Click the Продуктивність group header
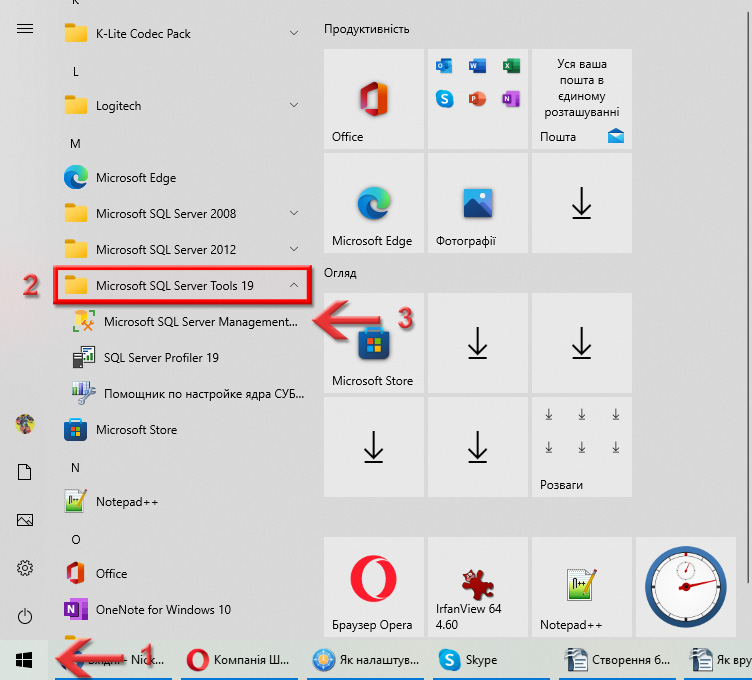 tap(366, 29)
